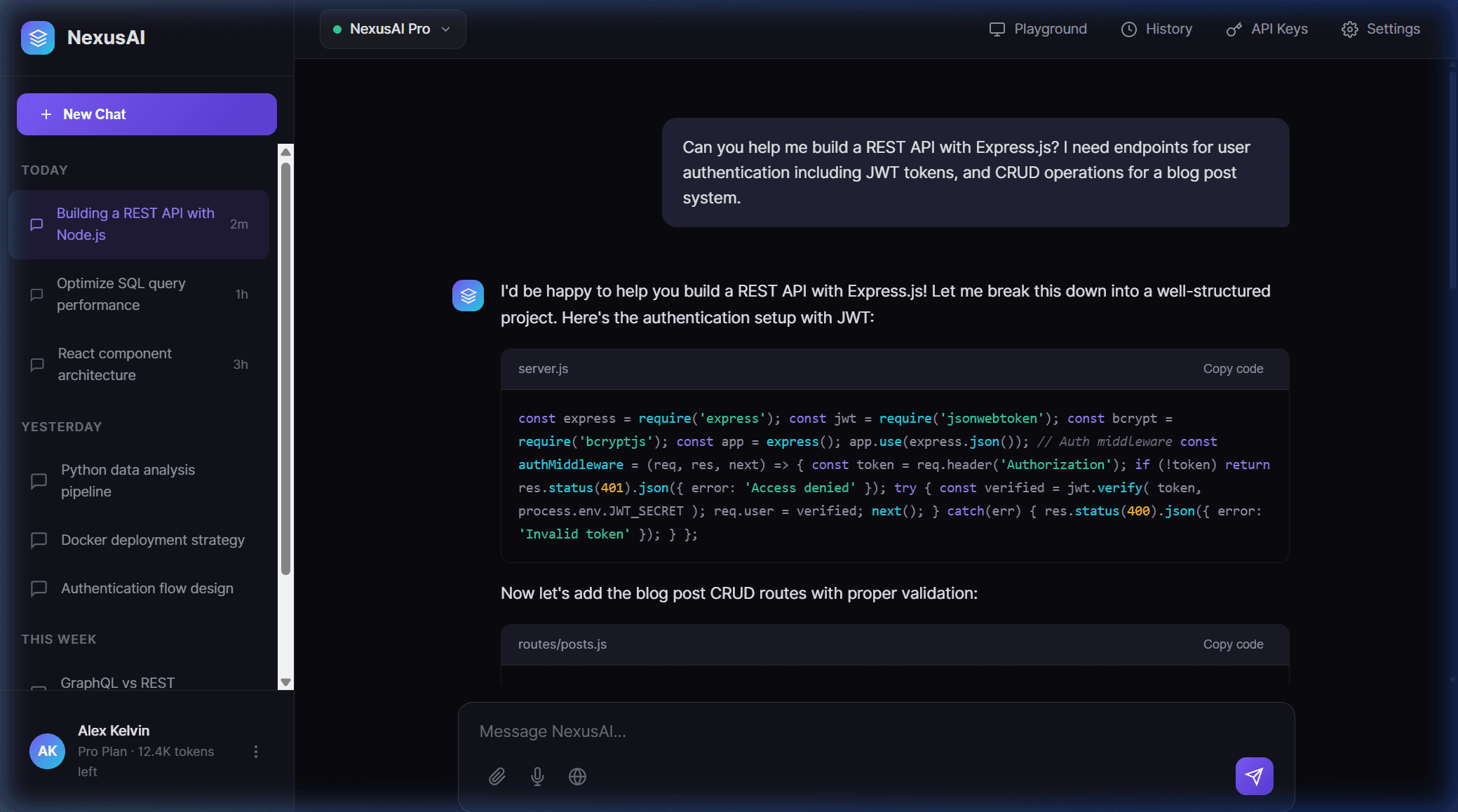Send the message with the paper plane icon
1458x812 pixels.
point(1254,776)
